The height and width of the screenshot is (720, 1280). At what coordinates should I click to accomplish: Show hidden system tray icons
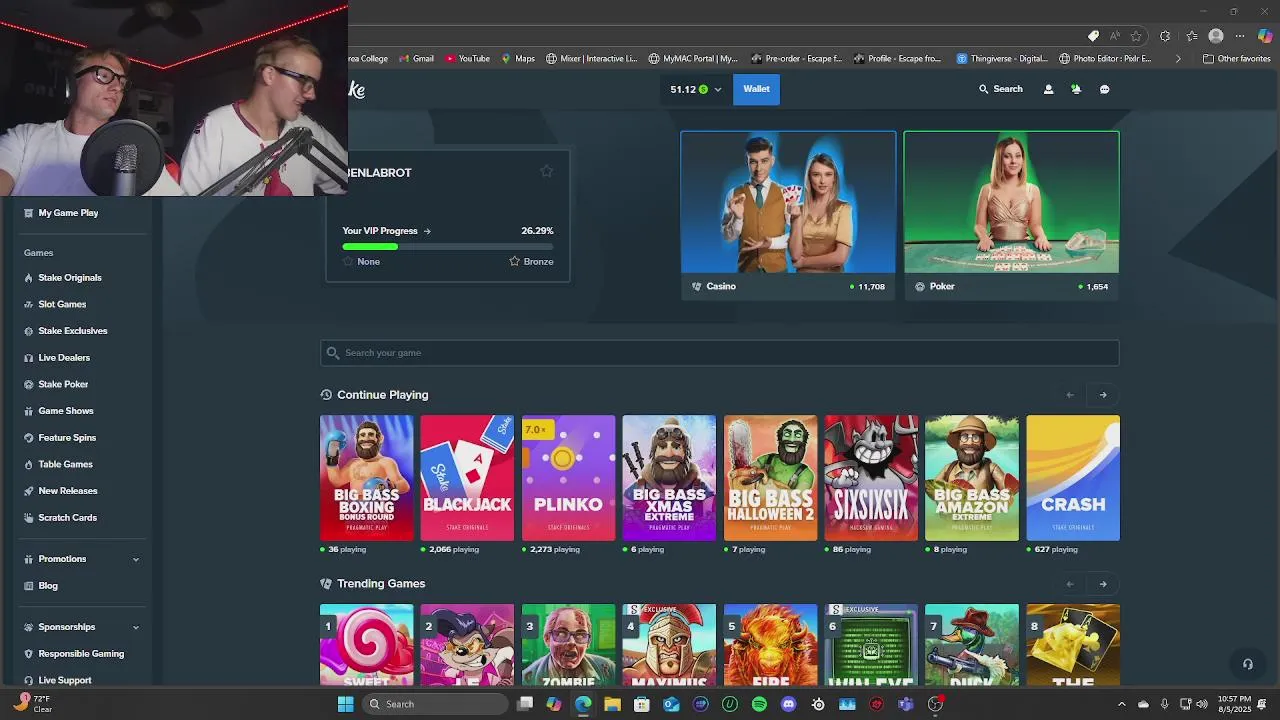click(x=1121, y=704)
